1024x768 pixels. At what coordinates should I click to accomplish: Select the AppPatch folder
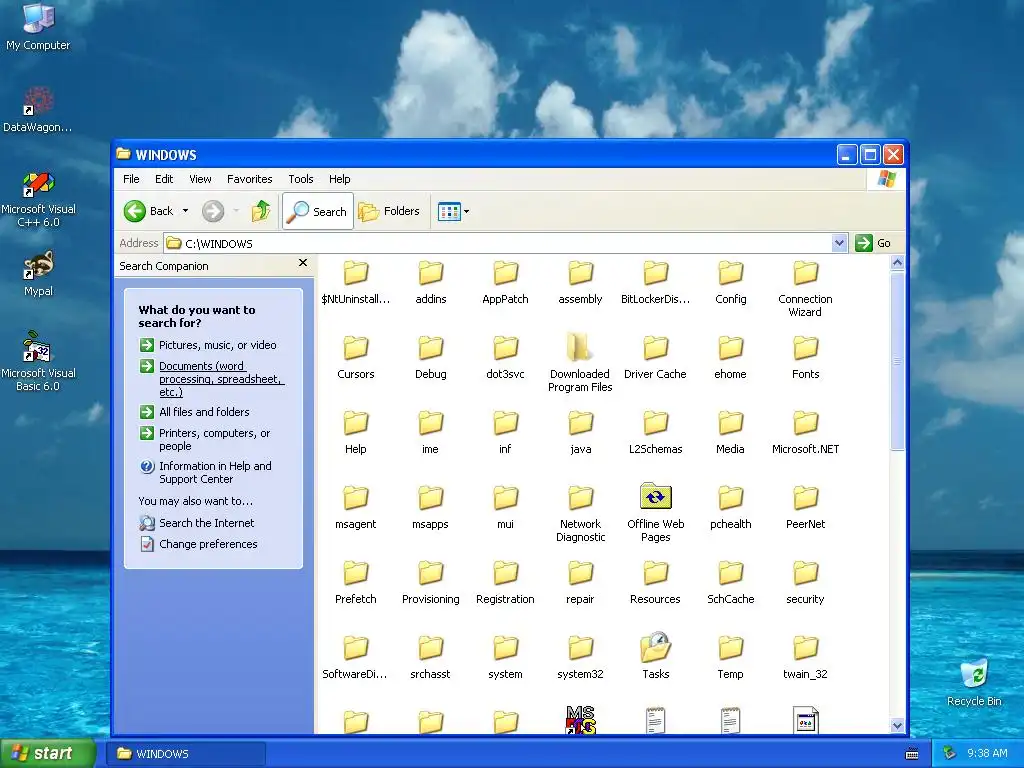505,282
